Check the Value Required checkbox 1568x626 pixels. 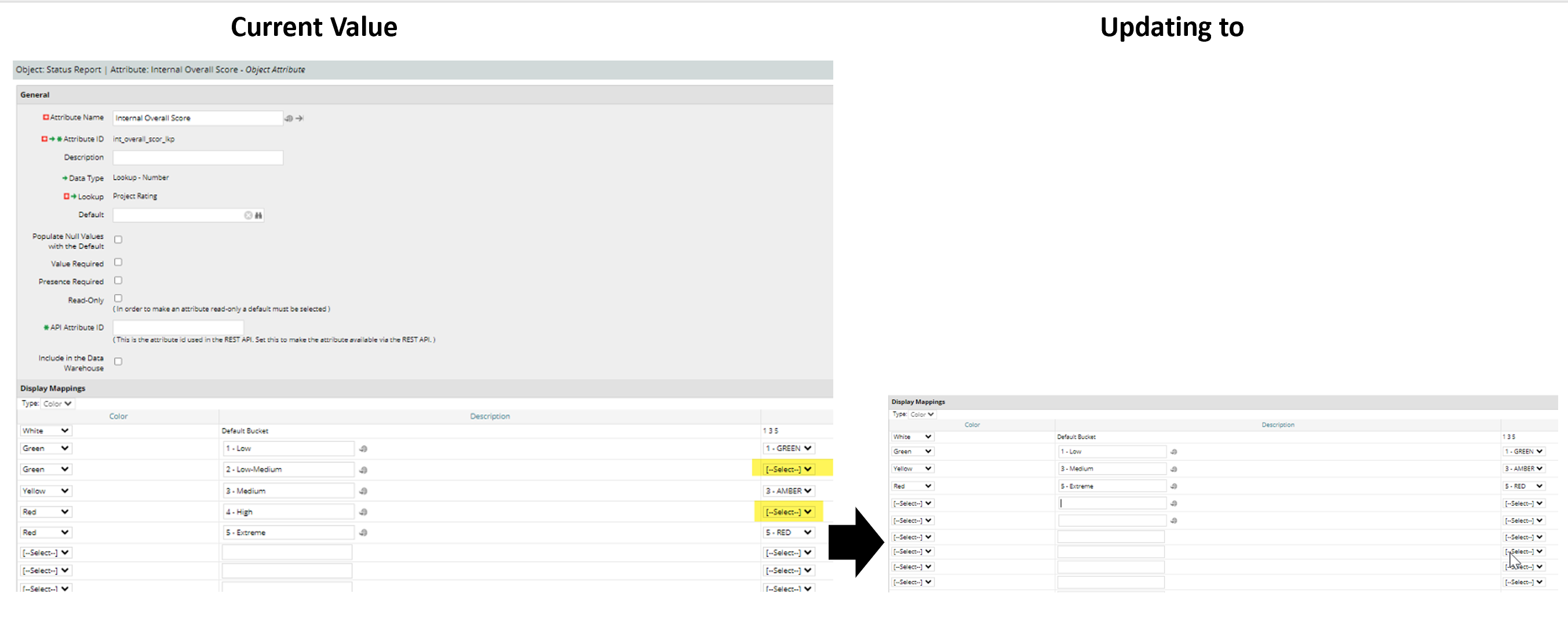point(118,263)
